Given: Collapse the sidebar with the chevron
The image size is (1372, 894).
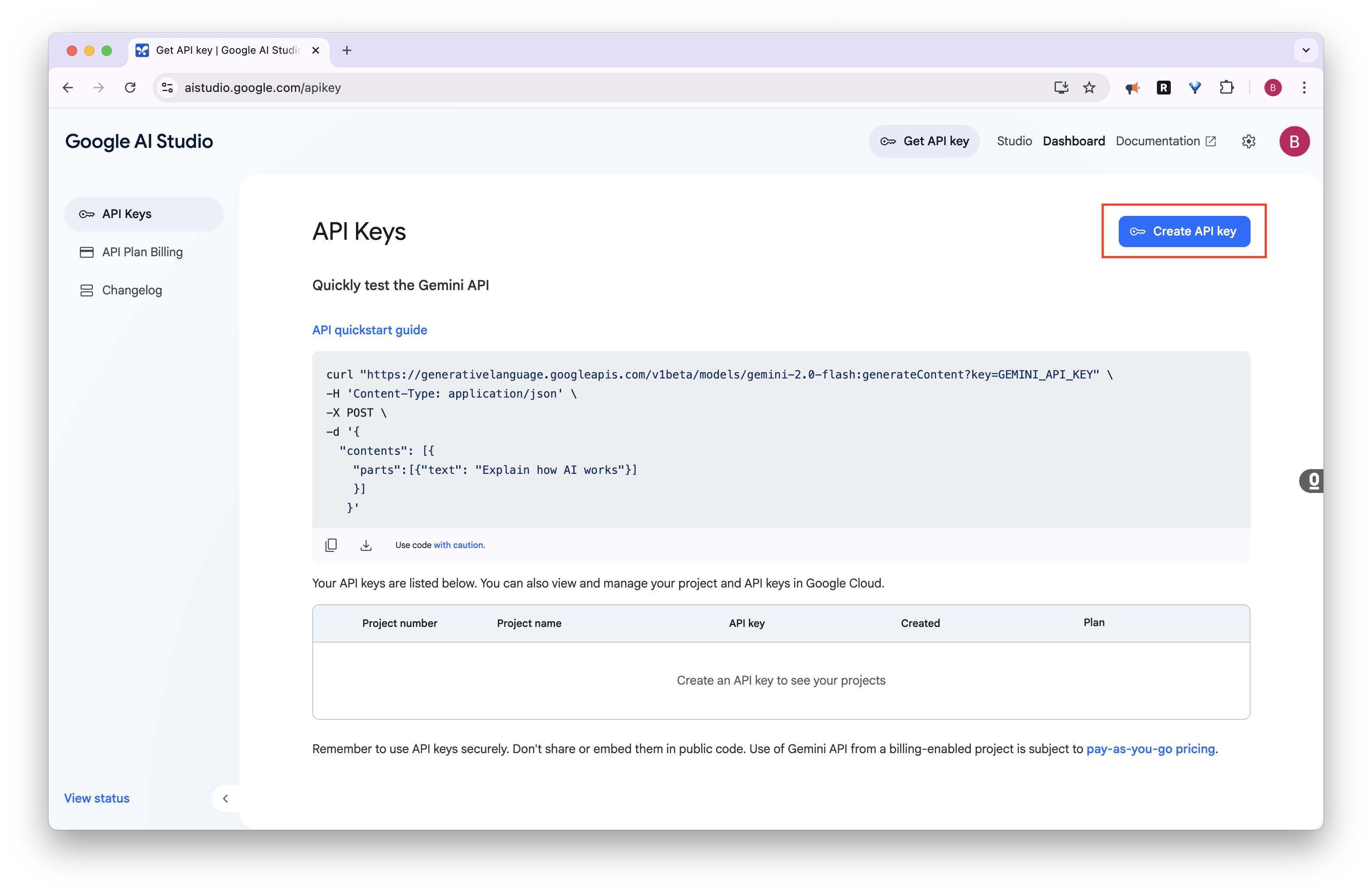Looking at the screenshot, I should point(225,798).
